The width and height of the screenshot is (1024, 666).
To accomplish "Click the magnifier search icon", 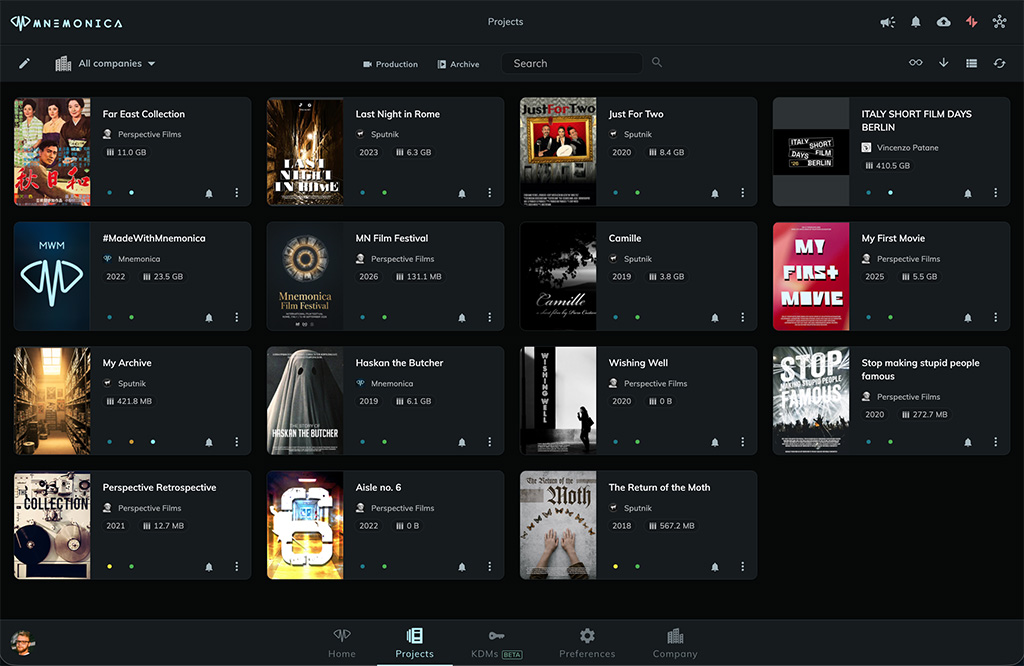I will (657, 63).
